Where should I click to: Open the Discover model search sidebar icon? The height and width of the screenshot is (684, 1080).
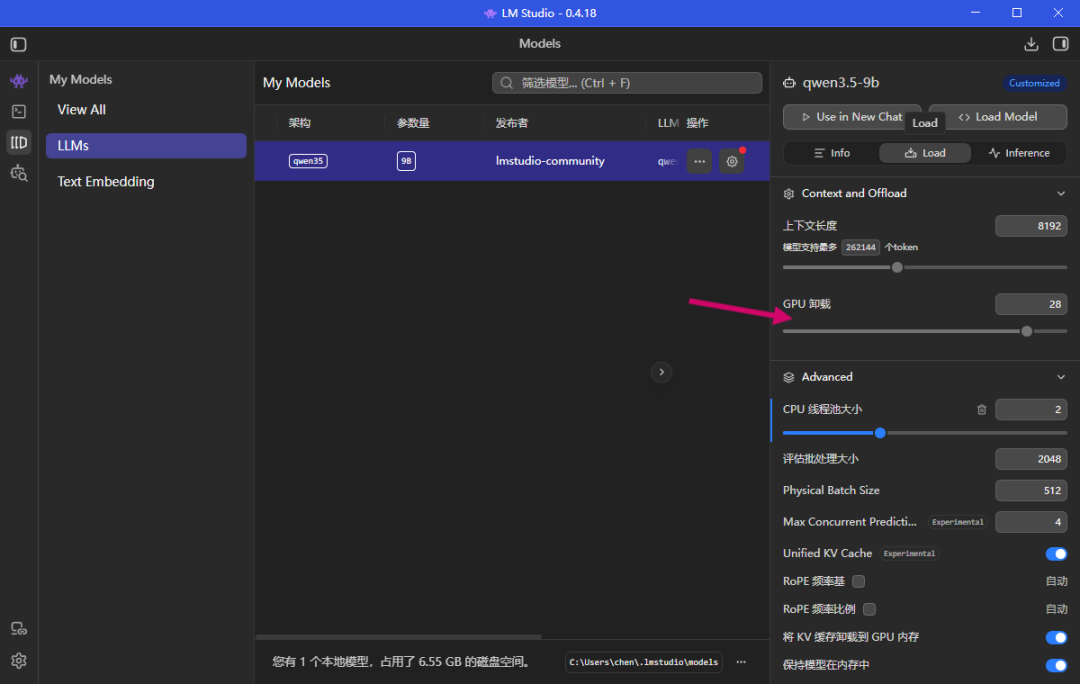point(19,173)
